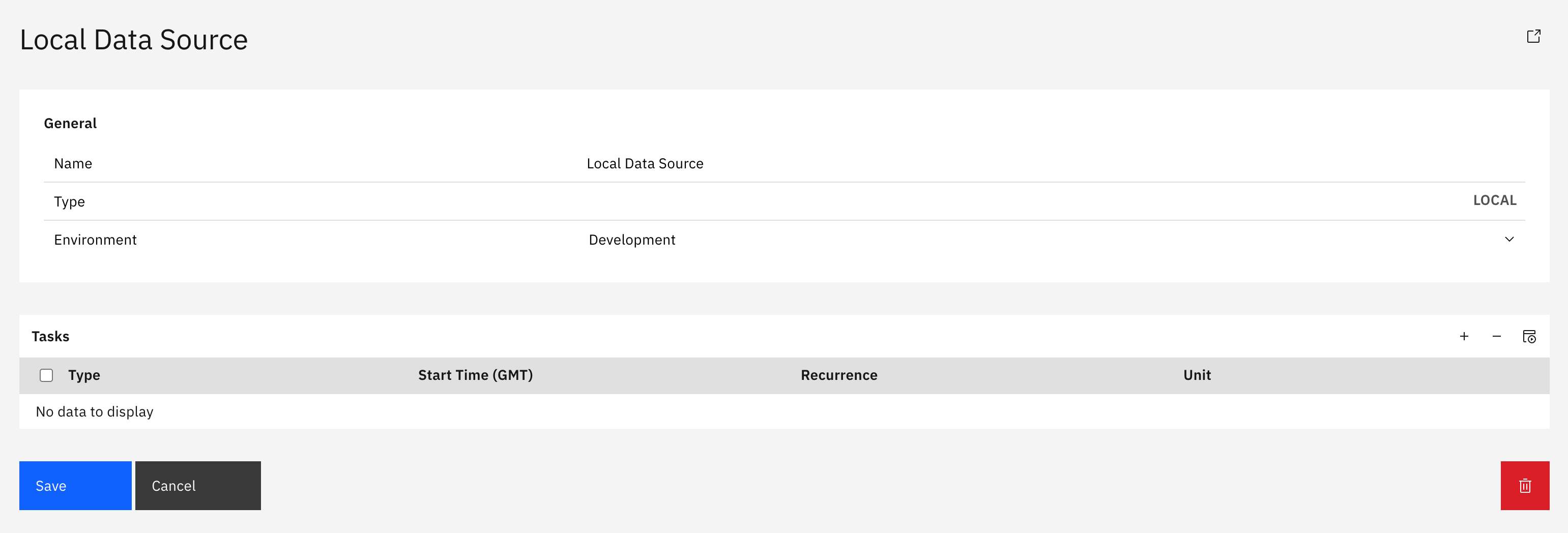The image size is (1568, 533).
Task: Click the run task now icon
Action: 1529,337
